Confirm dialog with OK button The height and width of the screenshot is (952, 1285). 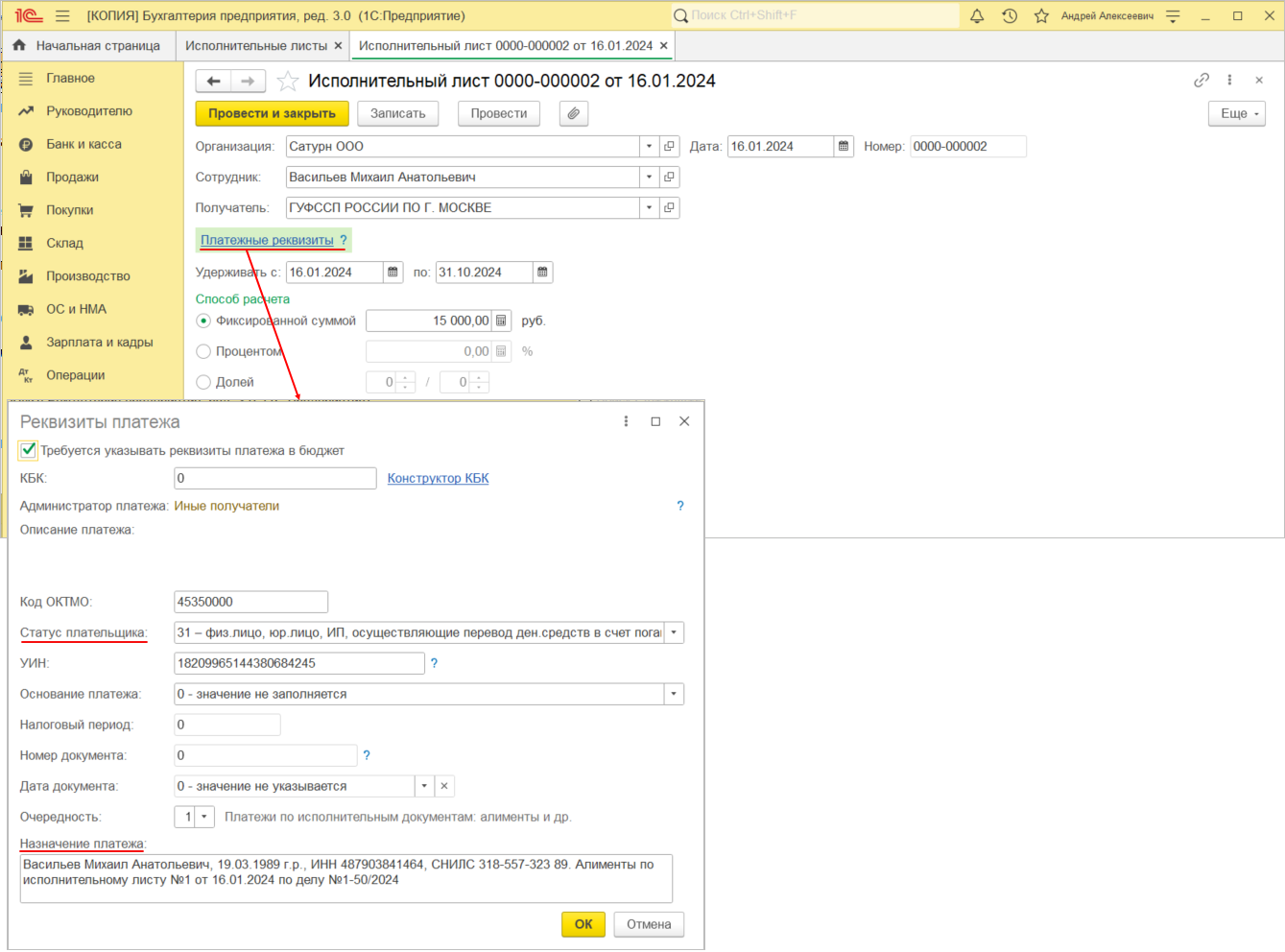tap(583, 924)
